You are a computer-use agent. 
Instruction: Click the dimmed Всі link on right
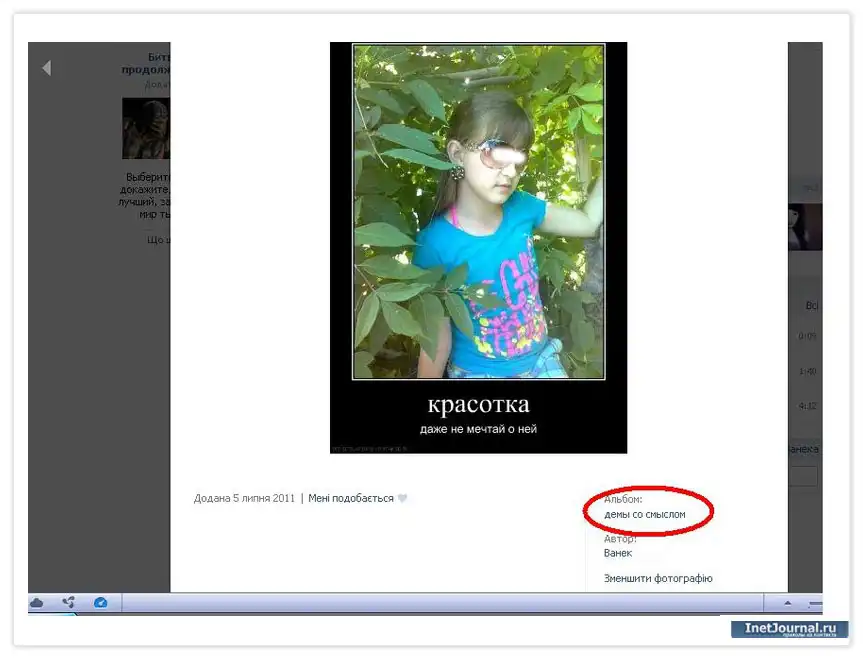click(x=811, y=305)
